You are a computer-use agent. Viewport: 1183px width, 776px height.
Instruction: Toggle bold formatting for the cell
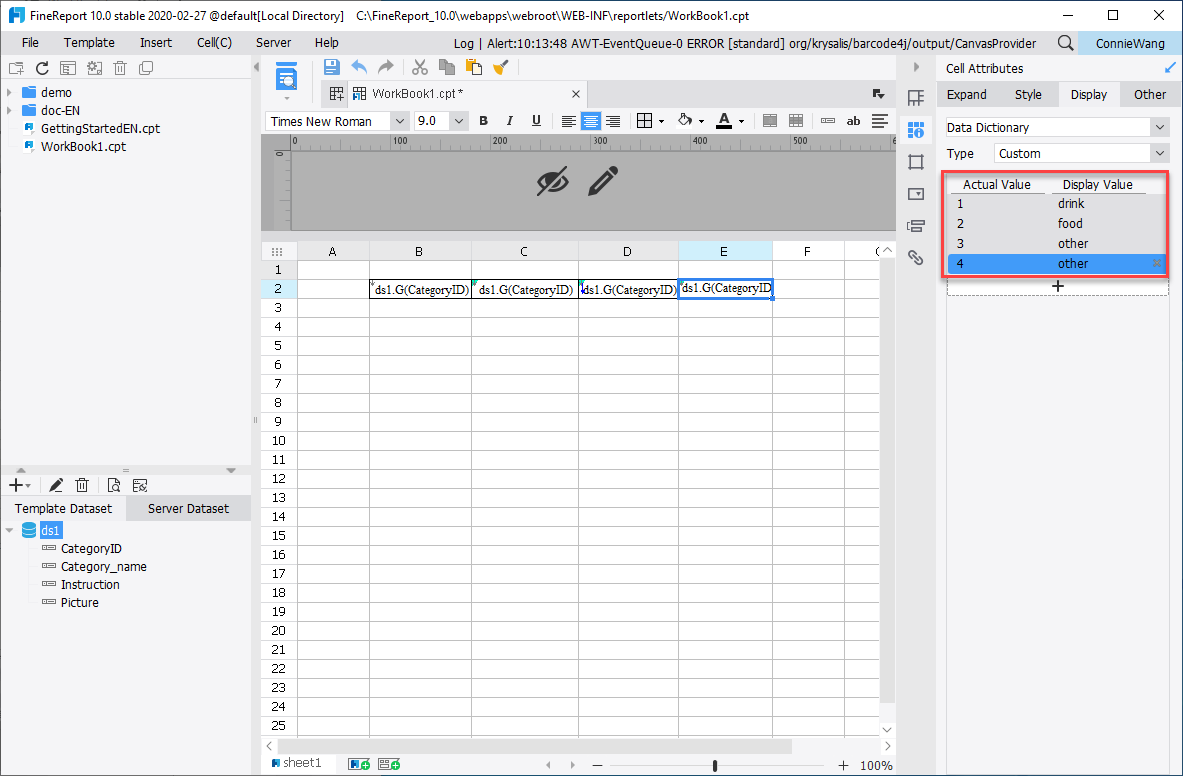483,121
